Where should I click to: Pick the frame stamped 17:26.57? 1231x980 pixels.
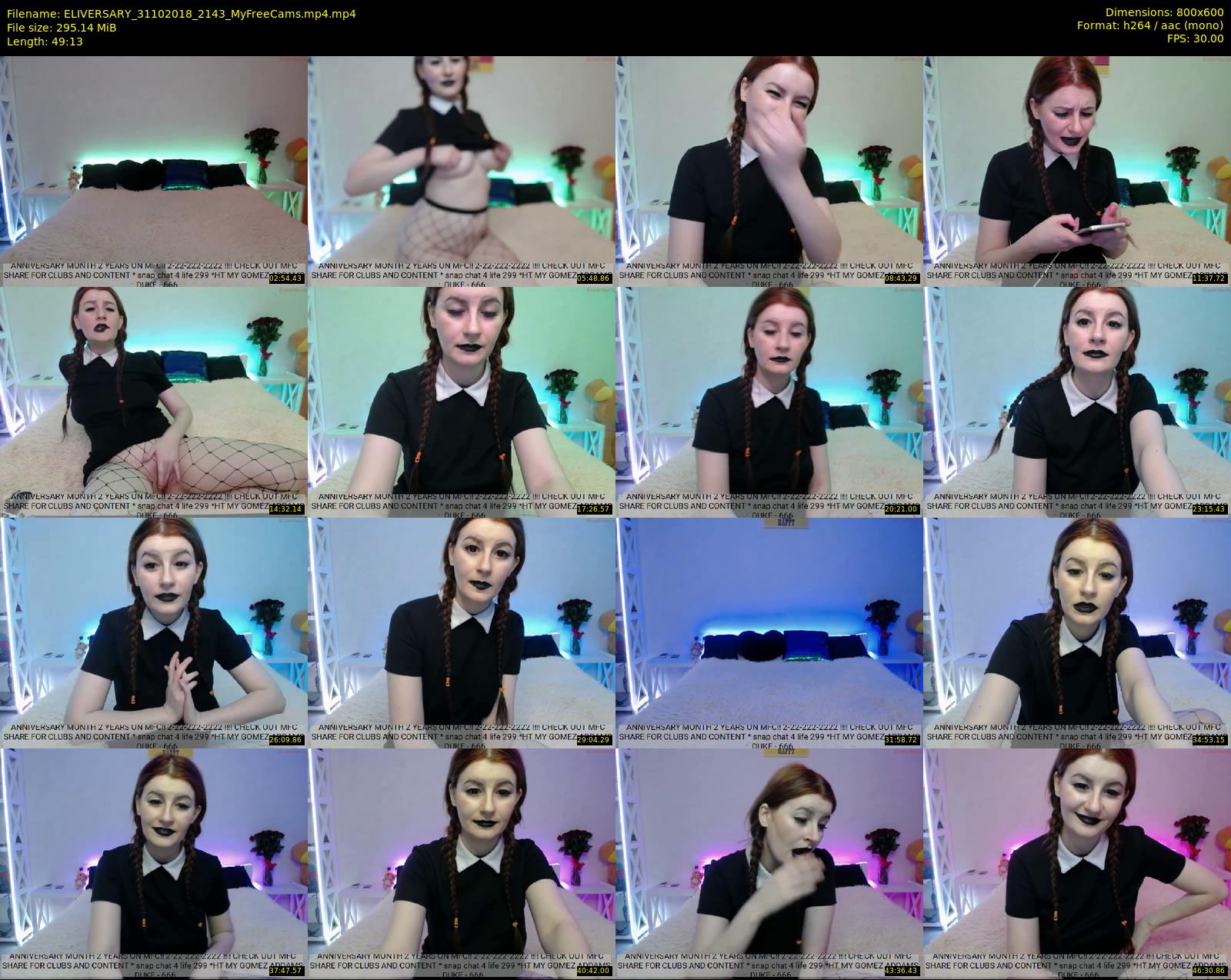461,402
